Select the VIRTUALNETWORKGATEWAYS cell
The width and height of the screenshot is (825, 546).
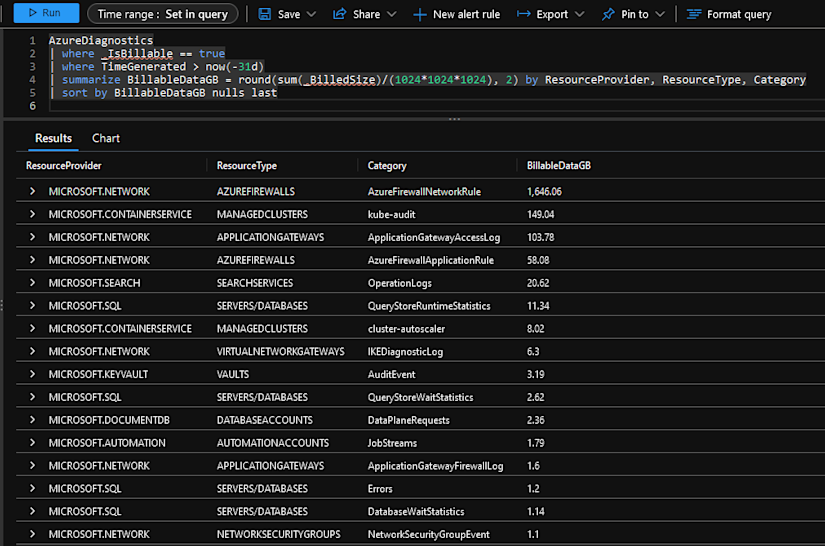click(280, 351)
